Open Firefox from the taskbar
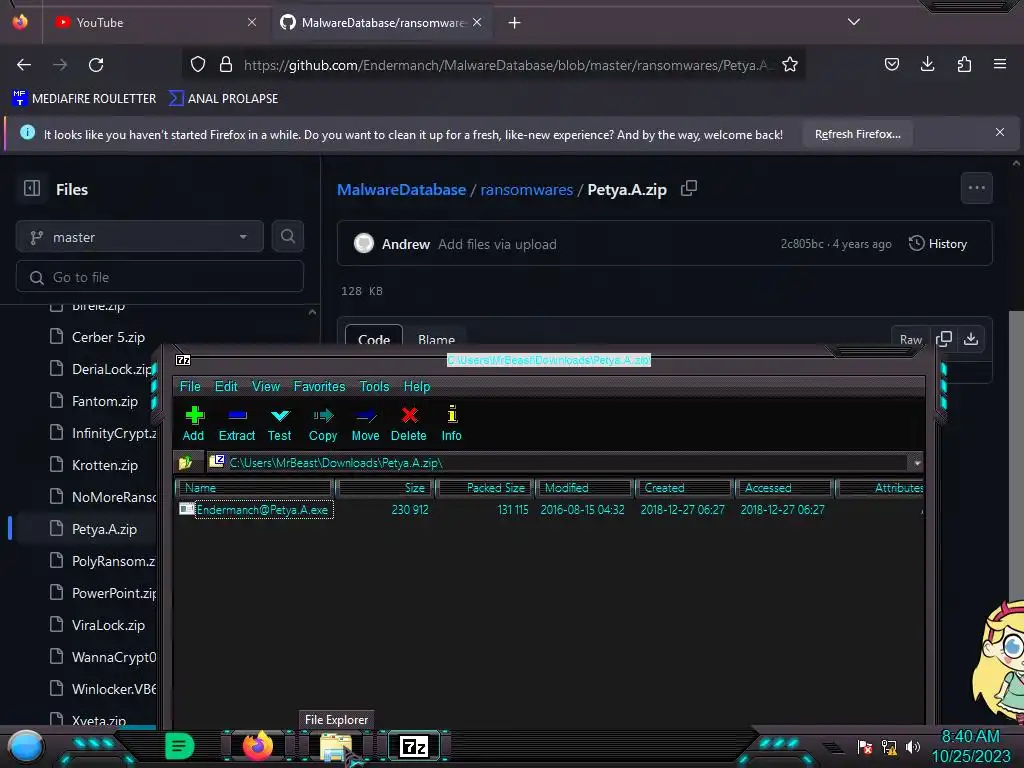 [x=258, y=746]
